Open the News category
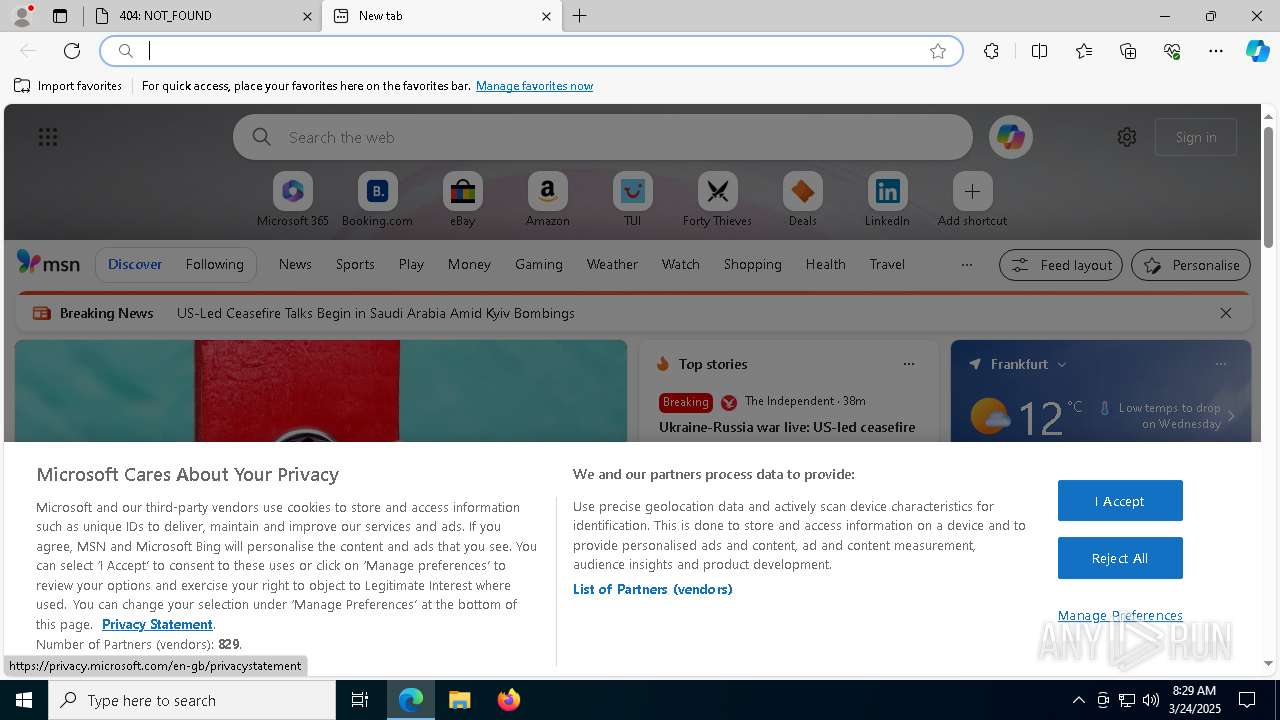This screenshot has height=720, width=1280. tap(295, 264)
